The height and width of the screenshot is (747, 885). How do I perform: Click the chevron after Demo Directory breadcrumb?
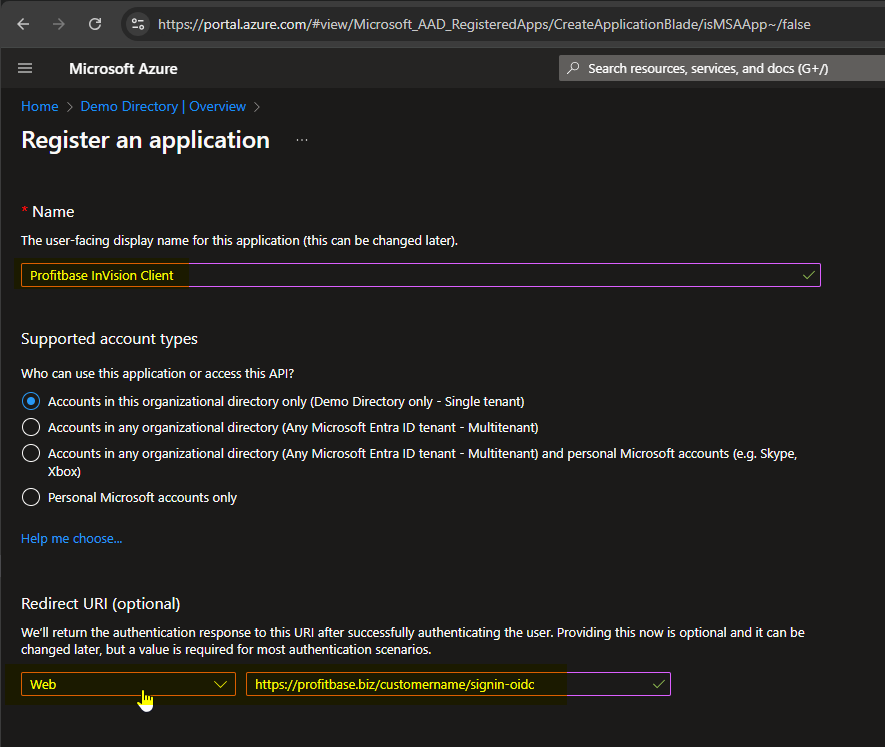tap(257, 107)
